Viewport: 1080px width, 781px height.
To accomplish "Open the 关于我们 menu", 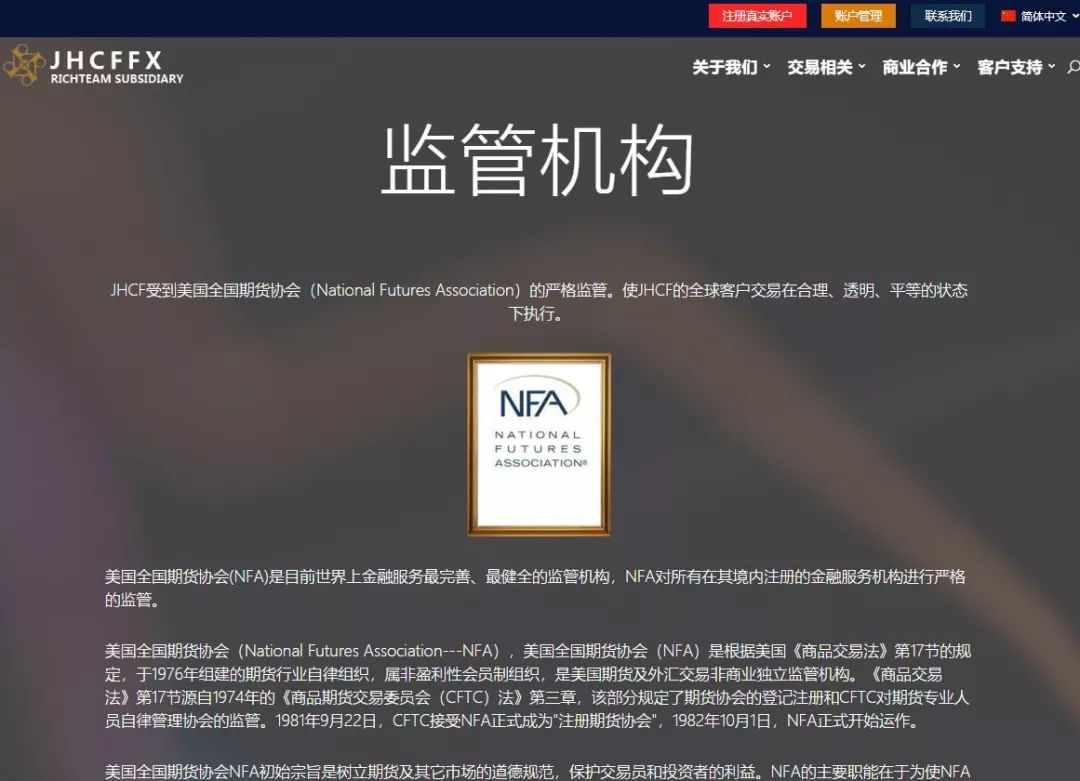I will point(724,67).
